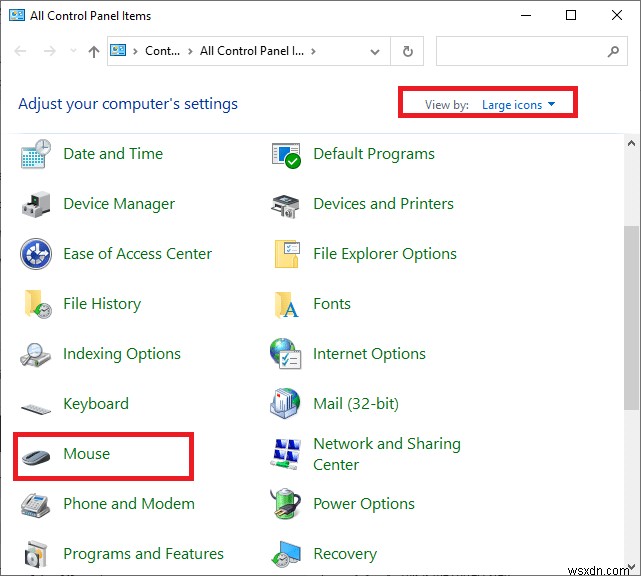Viewport: 641px width, 581px height.
Task: Maximize the Control Panel window
Action: coord(571,16)
